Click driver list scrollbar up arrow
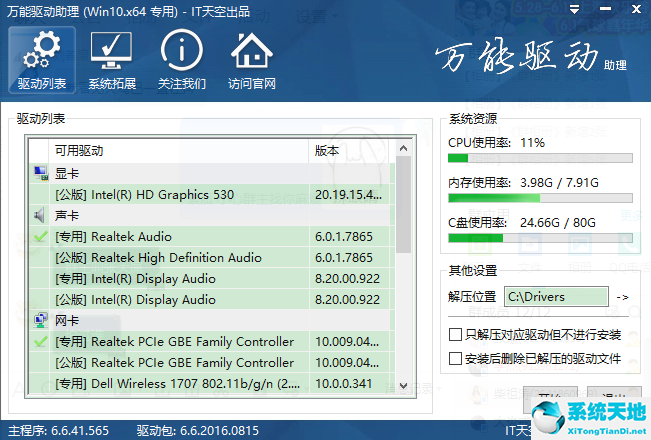This screenshot has width=651, height=440. click(403, 148)
